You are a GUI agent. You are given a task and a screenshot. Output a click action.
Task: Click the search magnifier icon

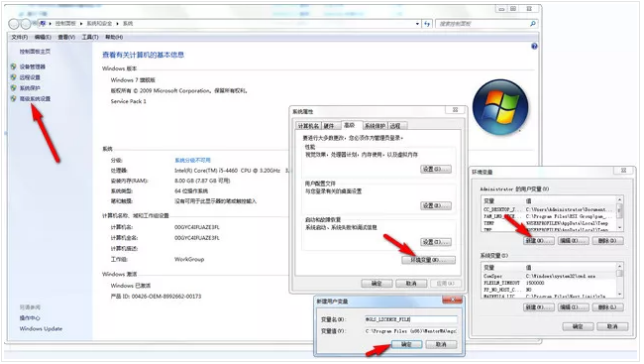click(x=532, y=24)
